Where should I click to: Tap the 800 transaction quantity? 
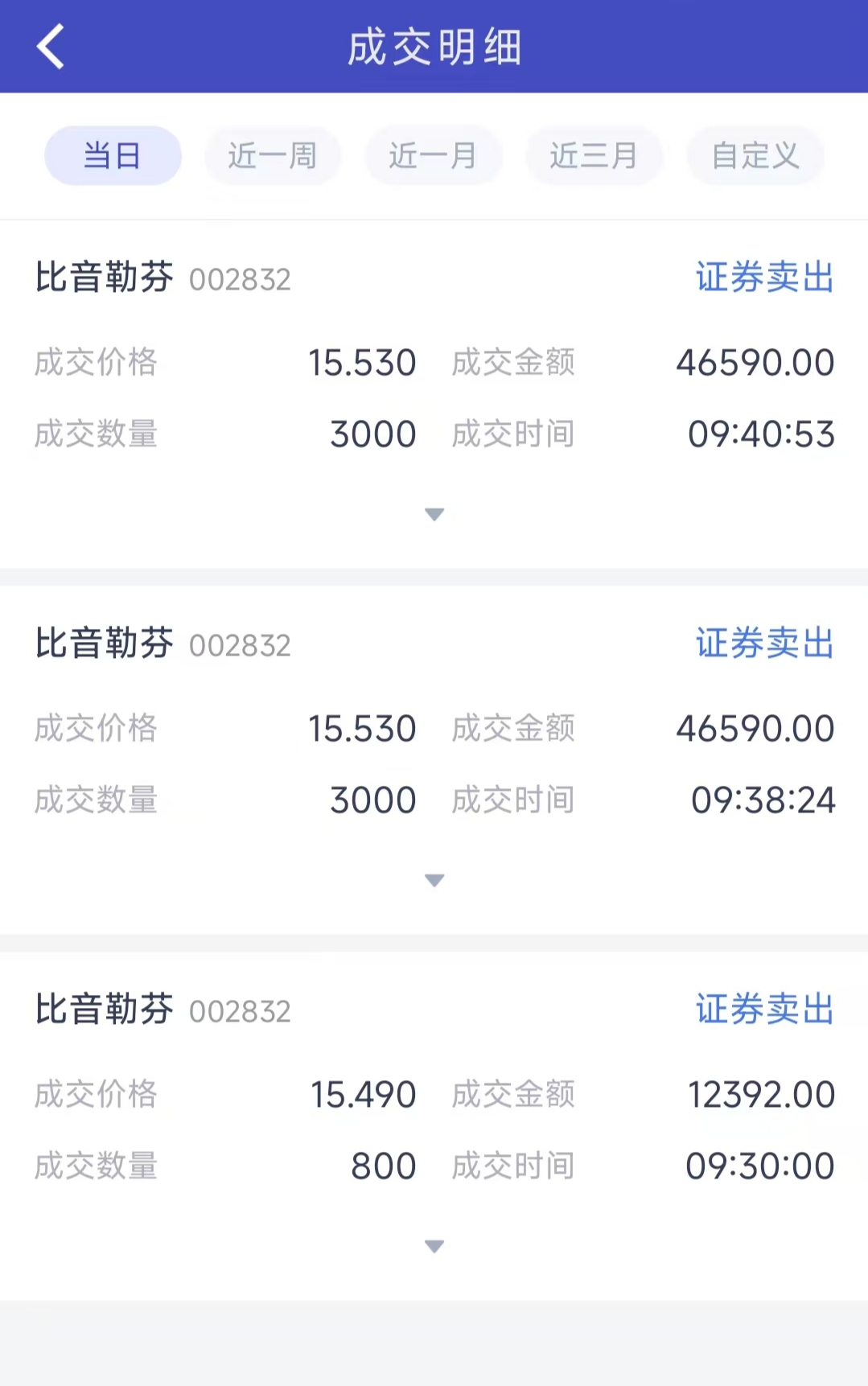(383, 1166)
